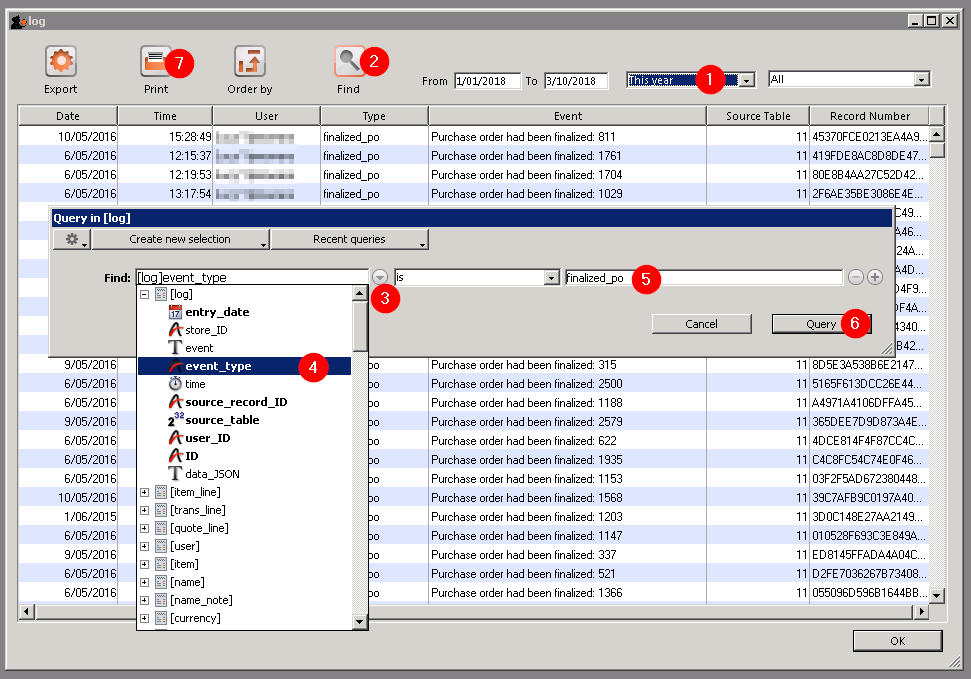Collapse the [log] table tree node
This screenshot has width=971, height=679.
(145, 294)
